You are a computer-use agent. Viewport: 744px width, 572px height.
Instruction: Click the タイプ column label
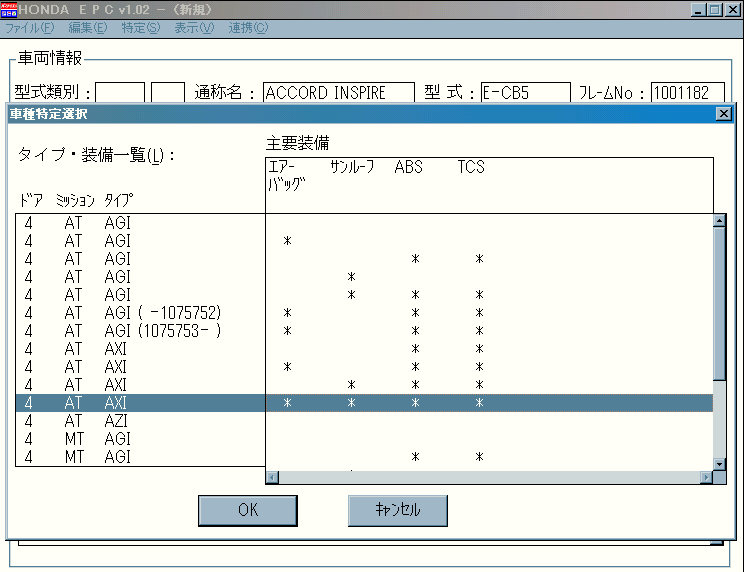coord(119,201)
